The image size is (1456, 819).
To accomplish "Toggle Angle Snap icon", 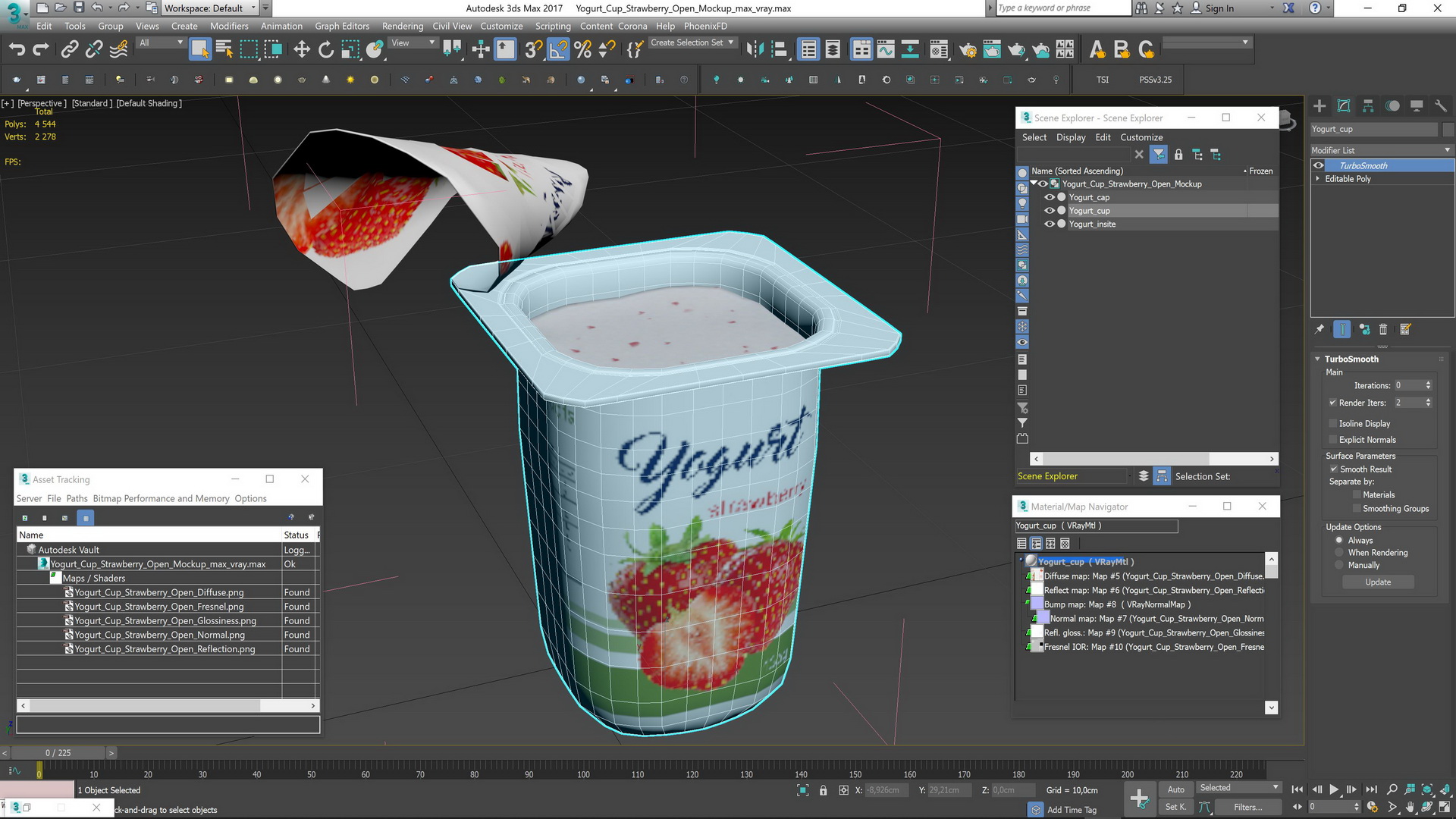I will 558,50.
